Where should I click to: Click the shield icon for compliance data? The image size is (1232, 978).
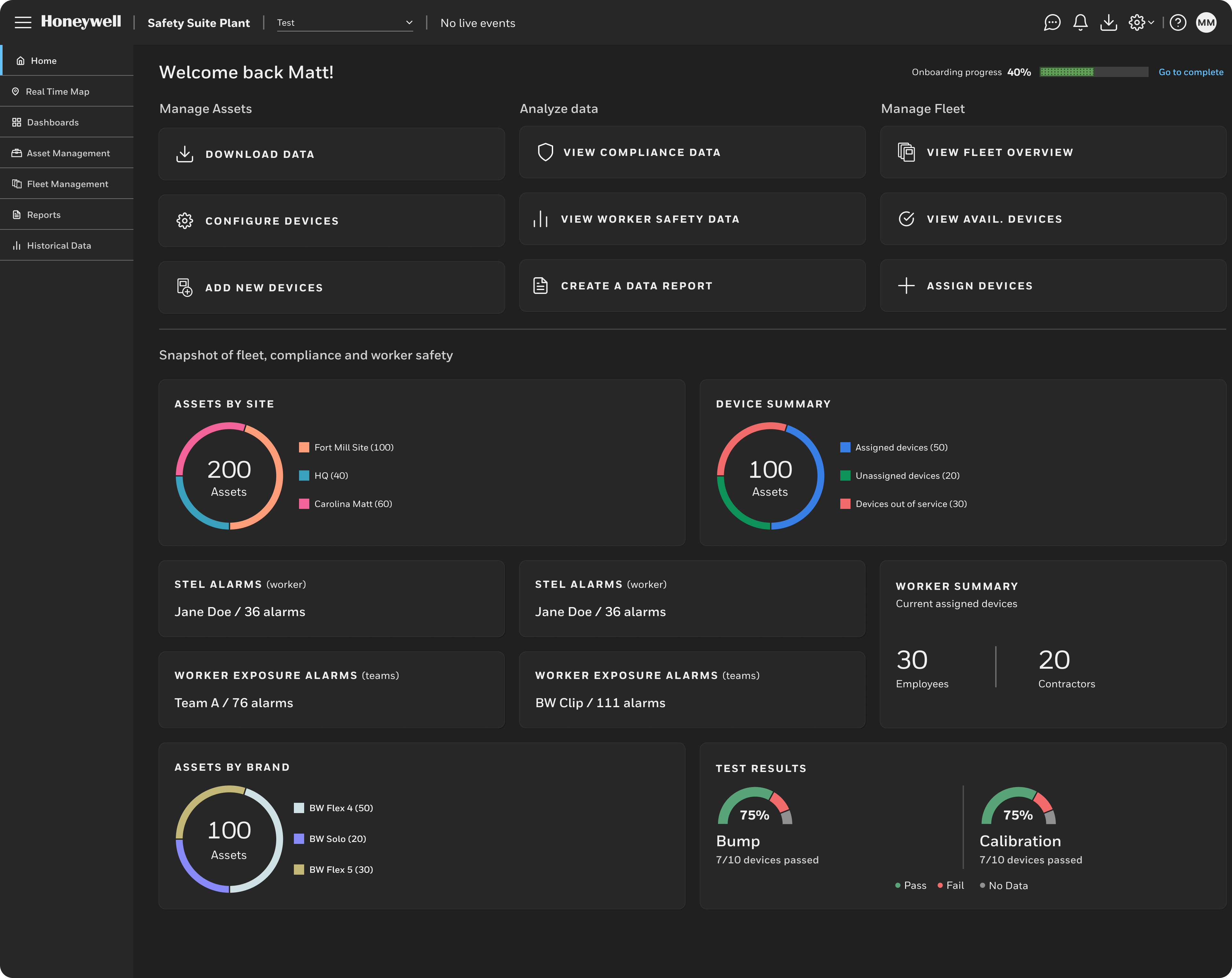[545, 152]
